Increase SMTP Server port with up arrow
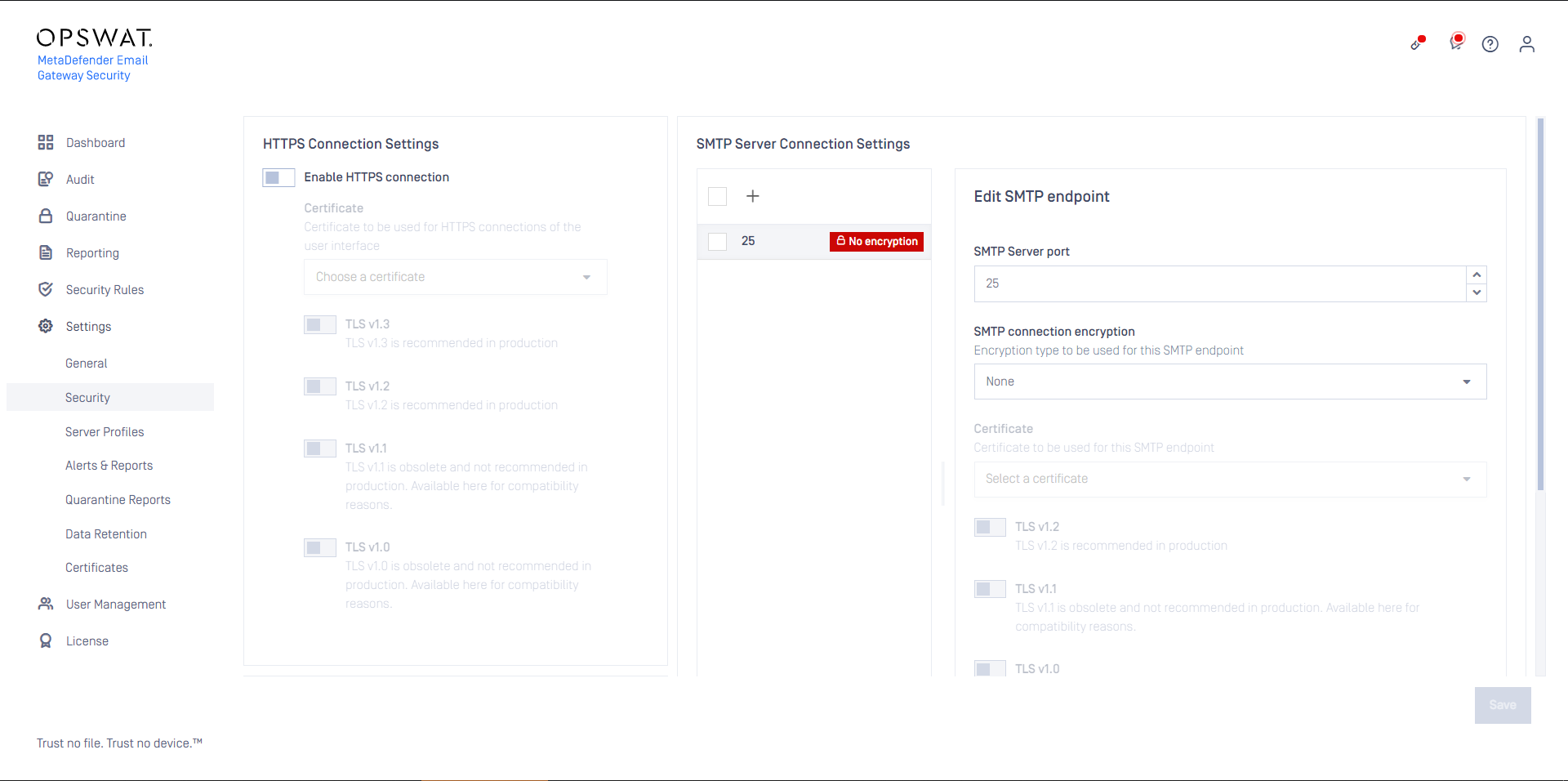Image resolution: width=1568 pixels, height=781 pixels. (1477, 274)
